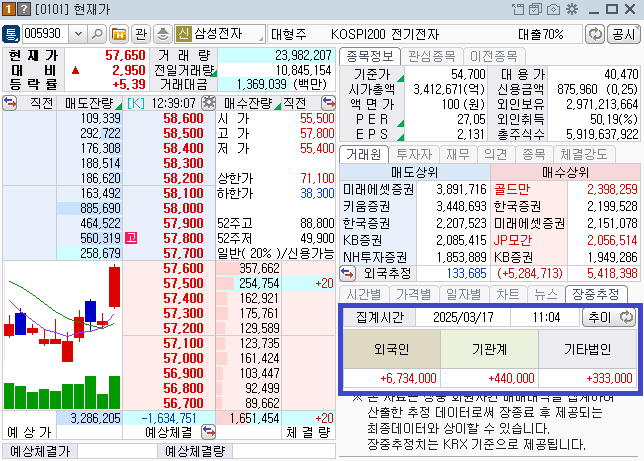Viewport: 644px width, 461px height.
Task: Select the 투자자 tab
Action: coord(414,154)
